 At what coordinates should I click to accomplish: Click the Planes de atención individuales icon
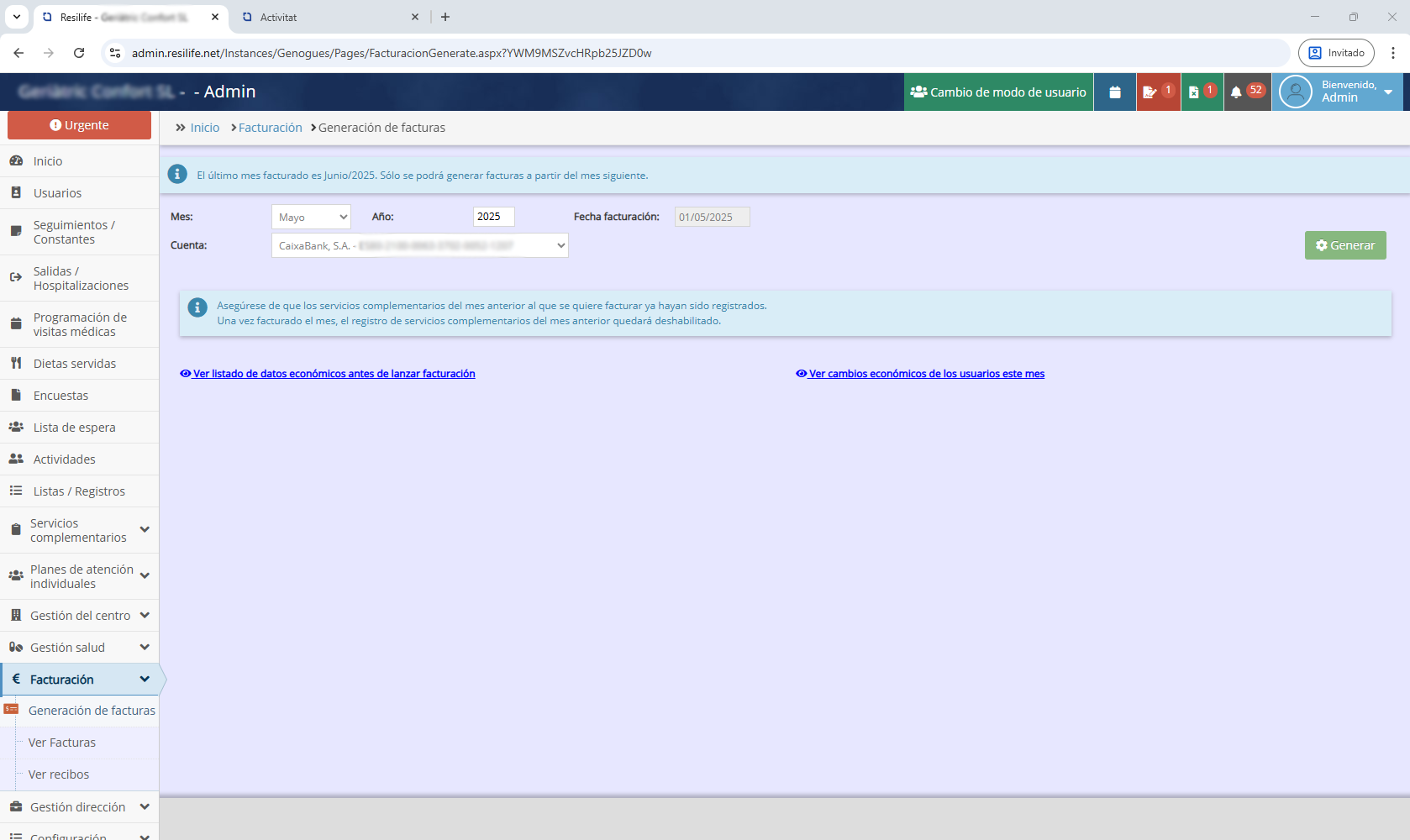click(x=16, y=575)
